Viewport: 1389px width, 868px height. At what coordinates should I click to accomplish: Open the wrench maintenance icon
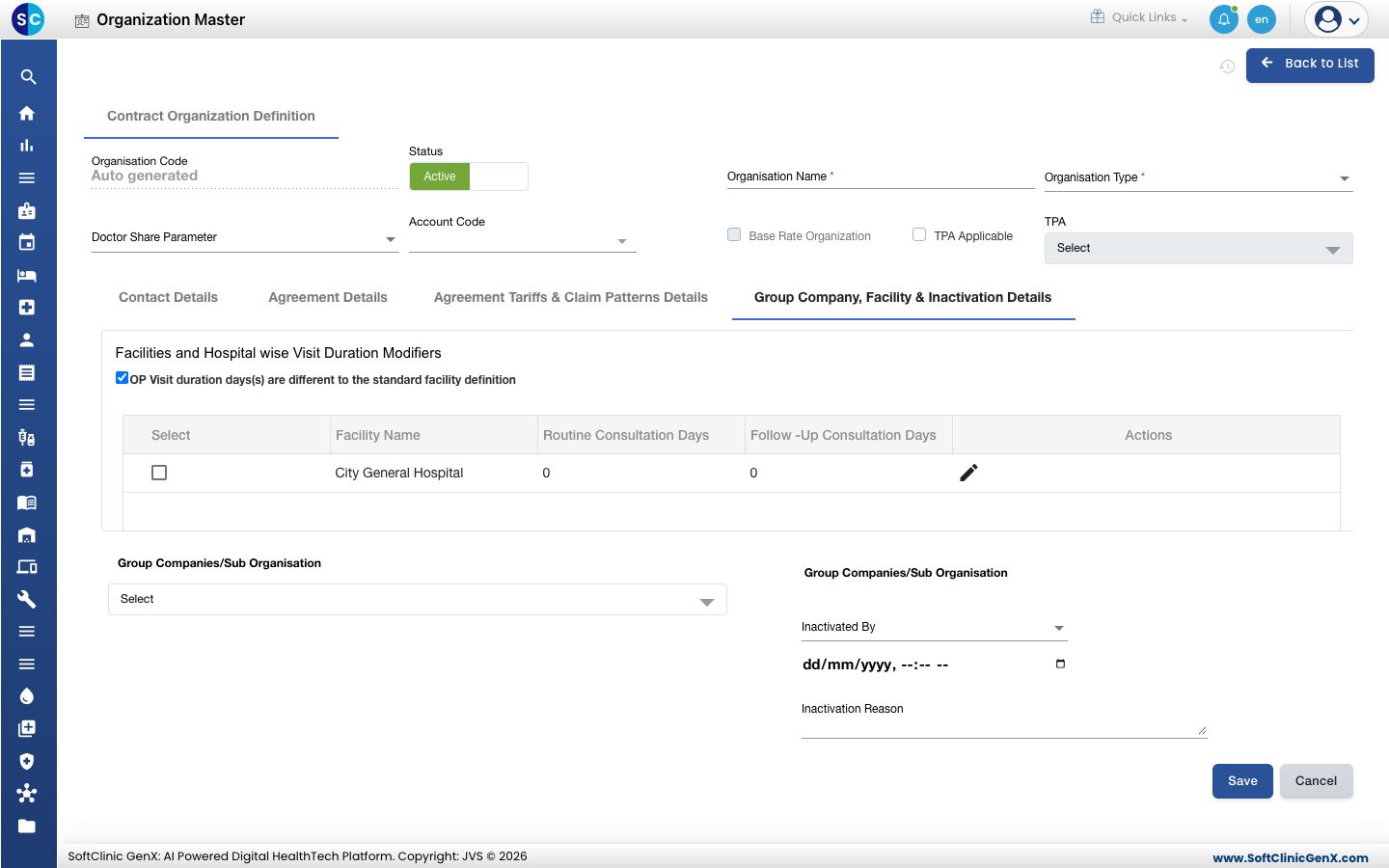[27, 599]
